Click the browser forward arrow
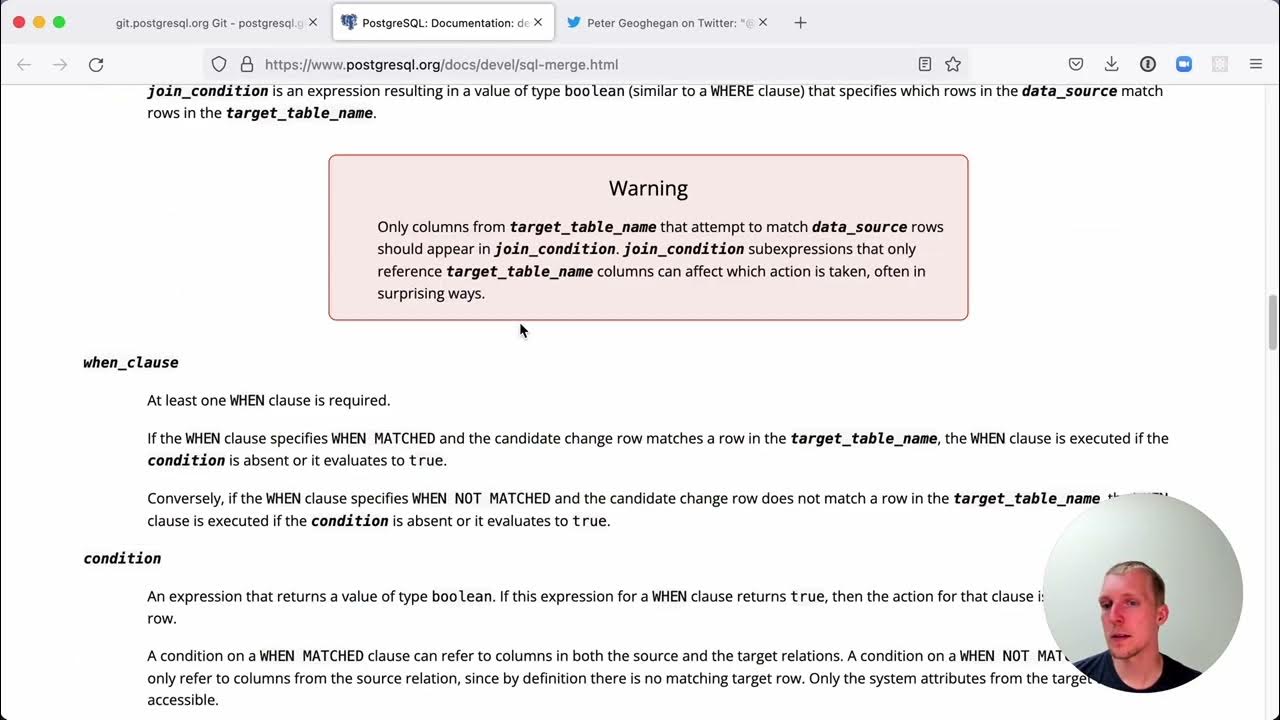This screenshot has width=1280, height=720. 60,64
